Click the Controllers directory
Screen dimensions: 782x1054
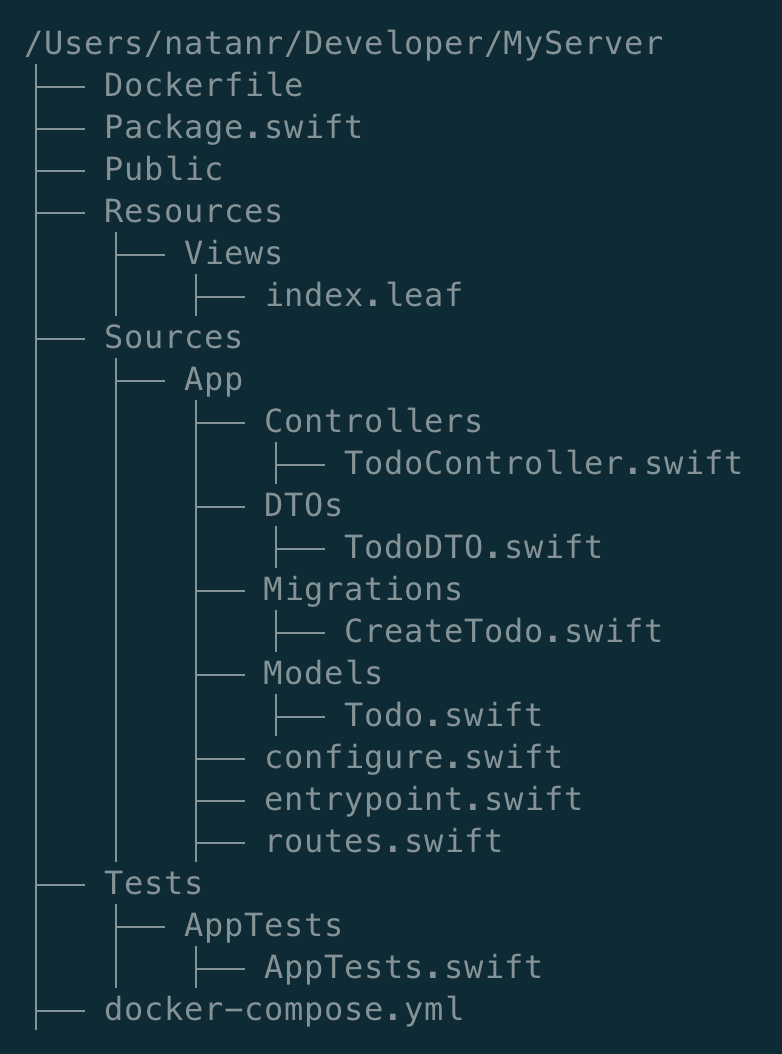pyautogui.click(x=373, y=422)
